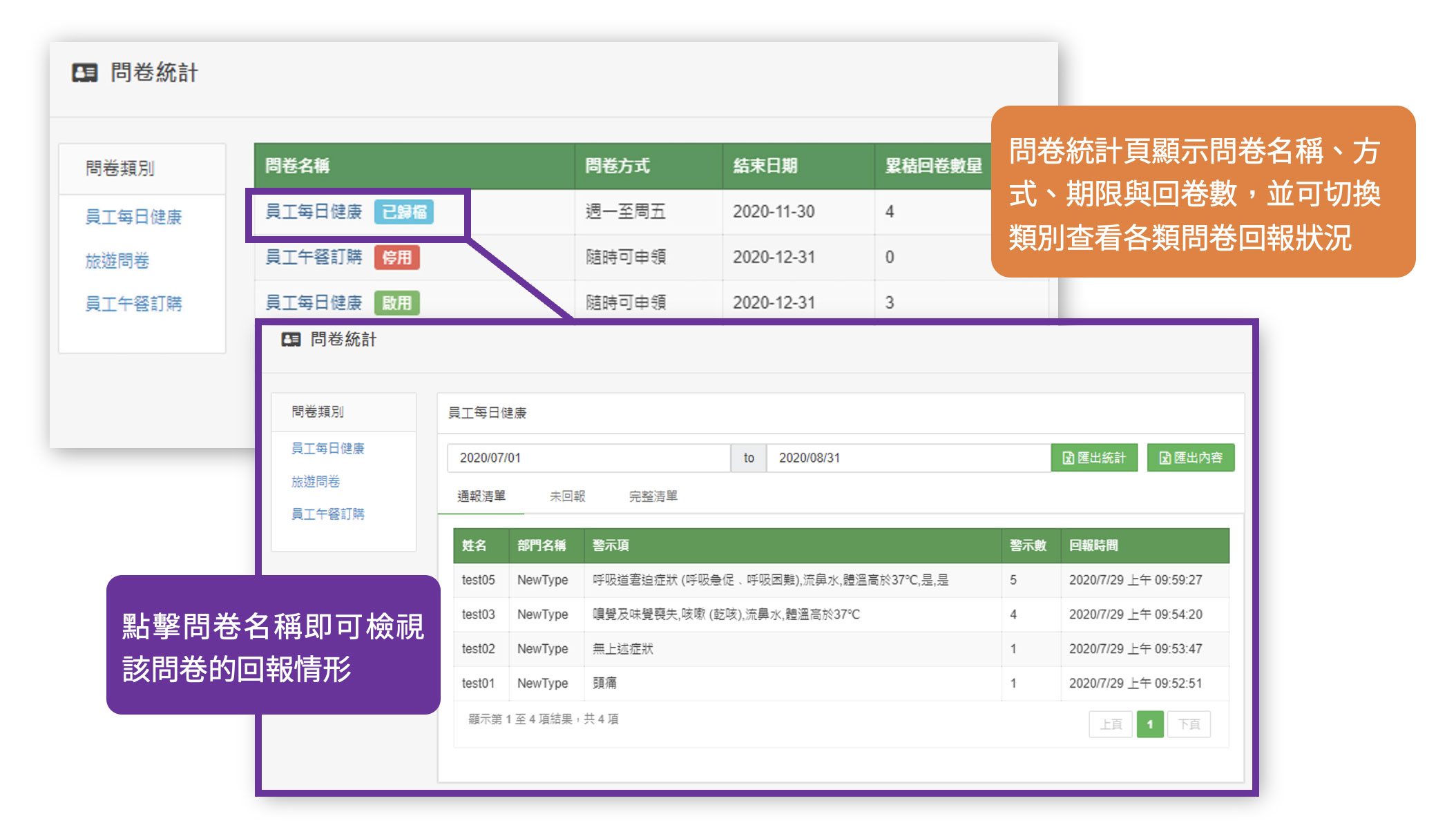
Task: Click the 問卷統計 ID card icon in top header
Action: point(84,73)
